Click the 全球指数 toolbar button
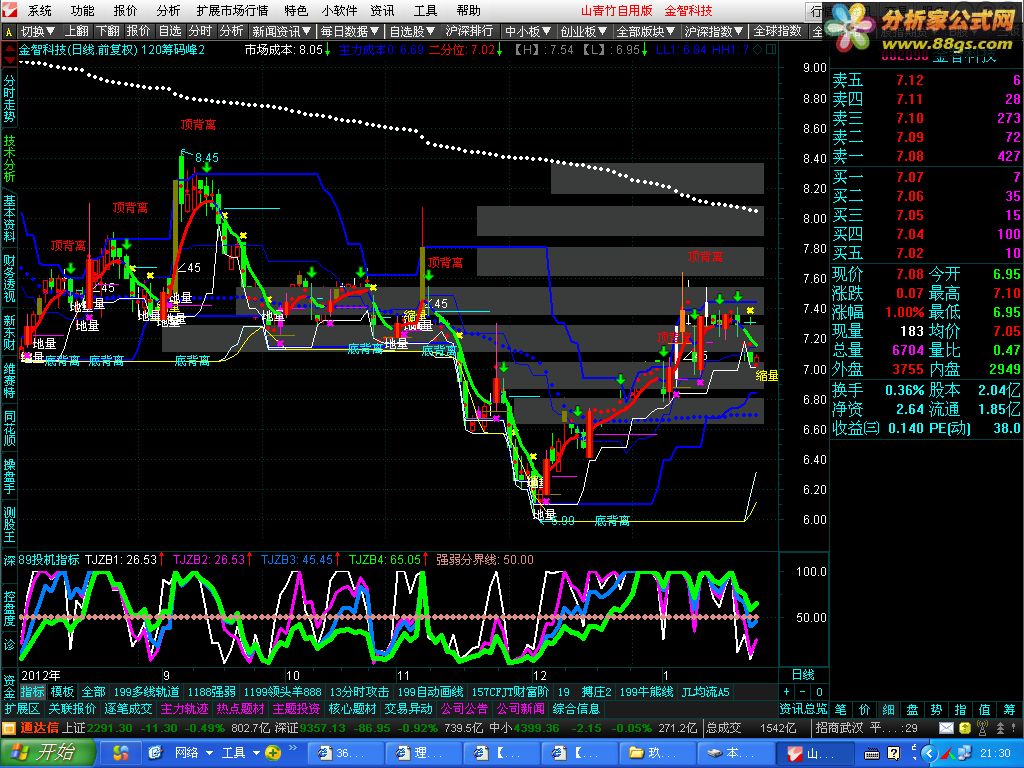Viewport: 1024px width, 768px height. coord(777,31)
